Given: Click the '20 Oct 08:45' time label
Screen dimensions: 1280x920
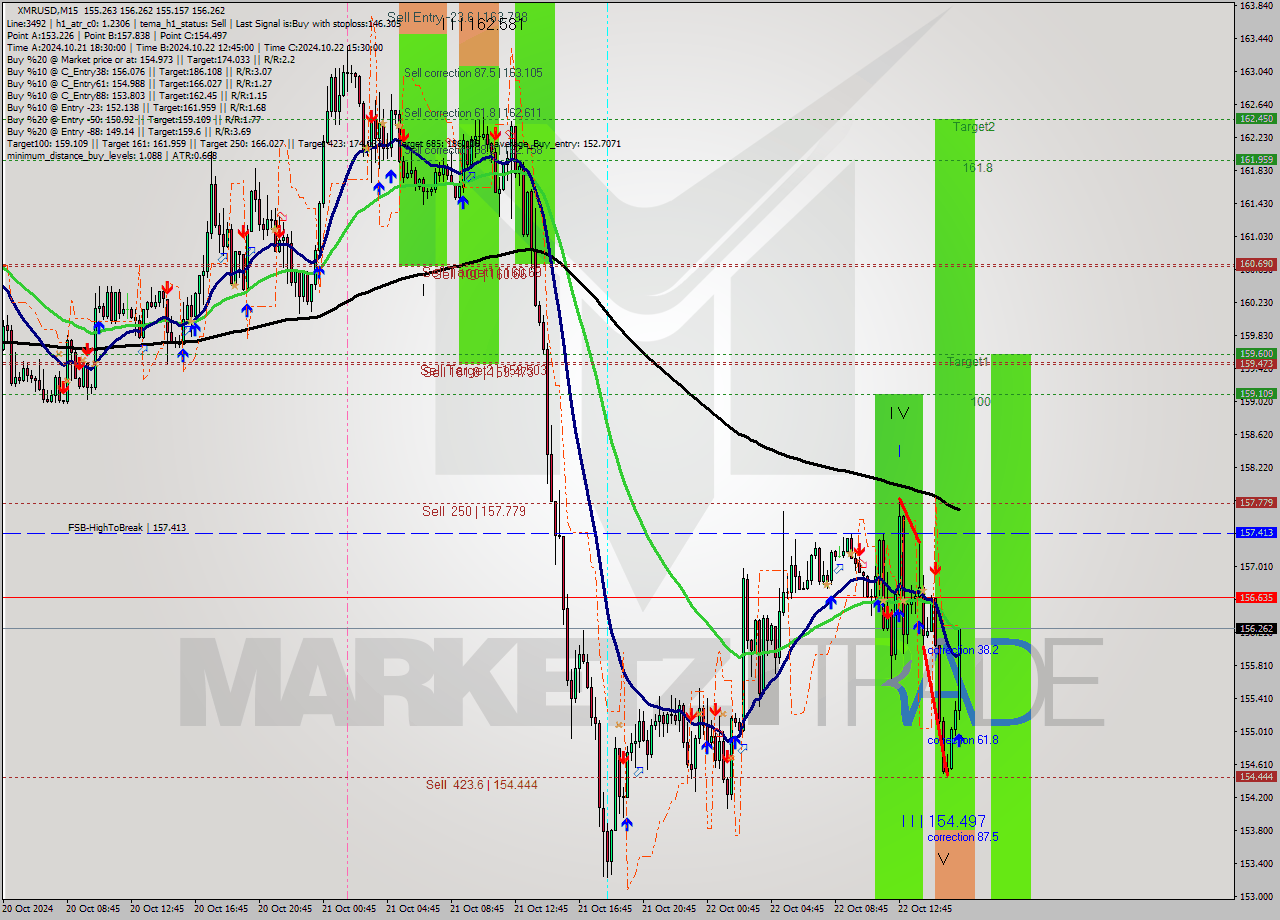Looking at the screenshot, I should pos(94,909).
